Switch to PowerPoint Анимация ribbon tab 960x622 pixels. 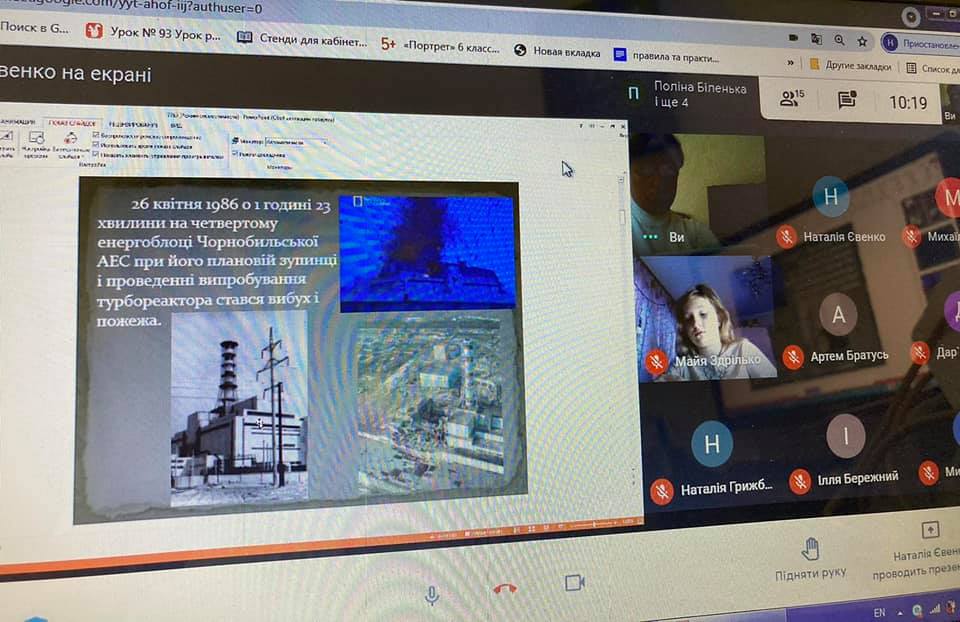[x=17, y=122]
